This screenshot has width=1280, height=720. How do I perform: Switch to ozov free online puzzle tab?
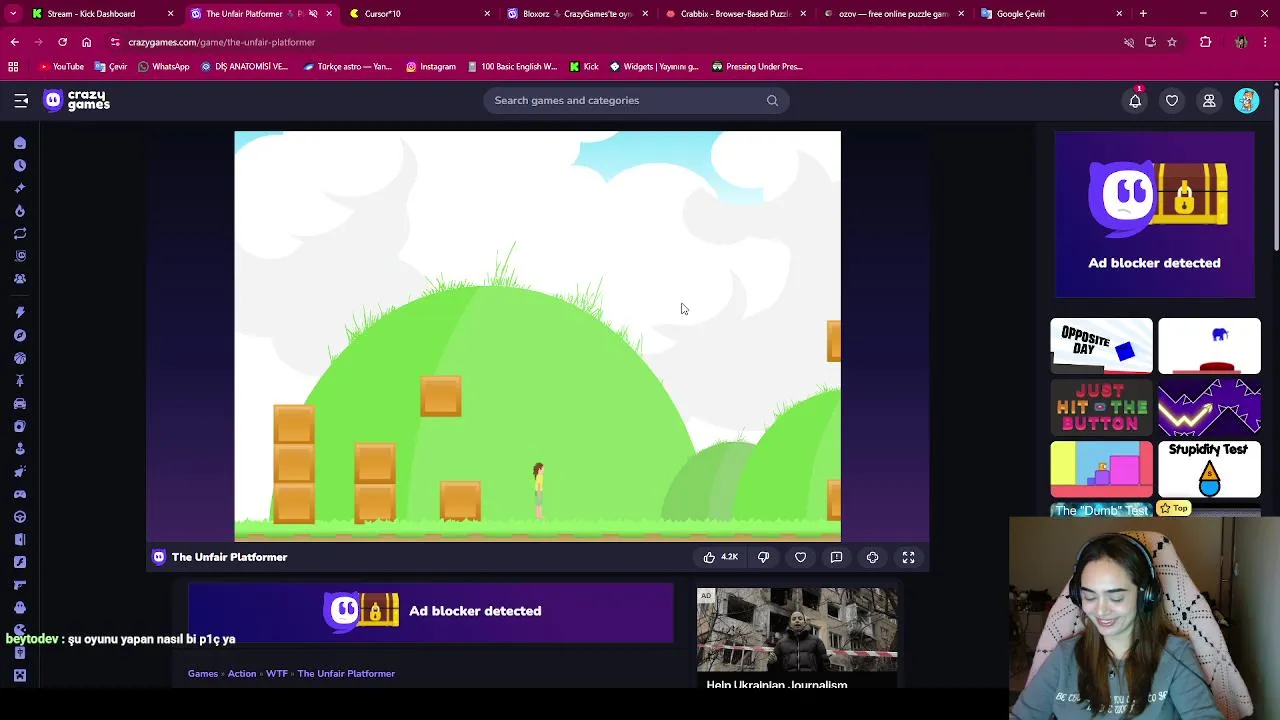point(894,14)
